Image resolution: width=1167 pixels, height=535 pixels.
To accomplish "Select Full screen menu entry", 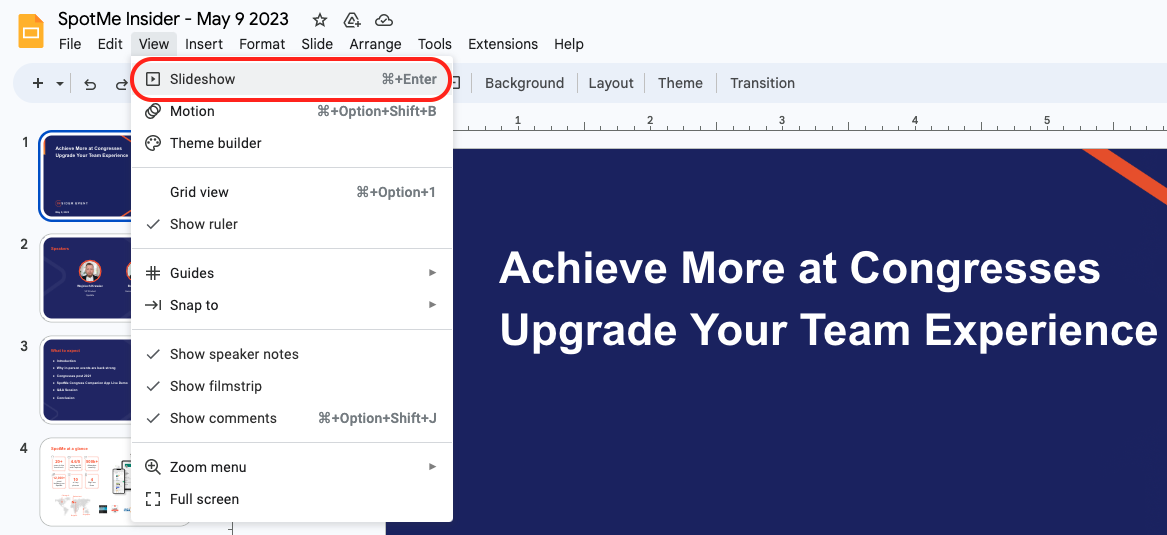I will pos(291,499).
